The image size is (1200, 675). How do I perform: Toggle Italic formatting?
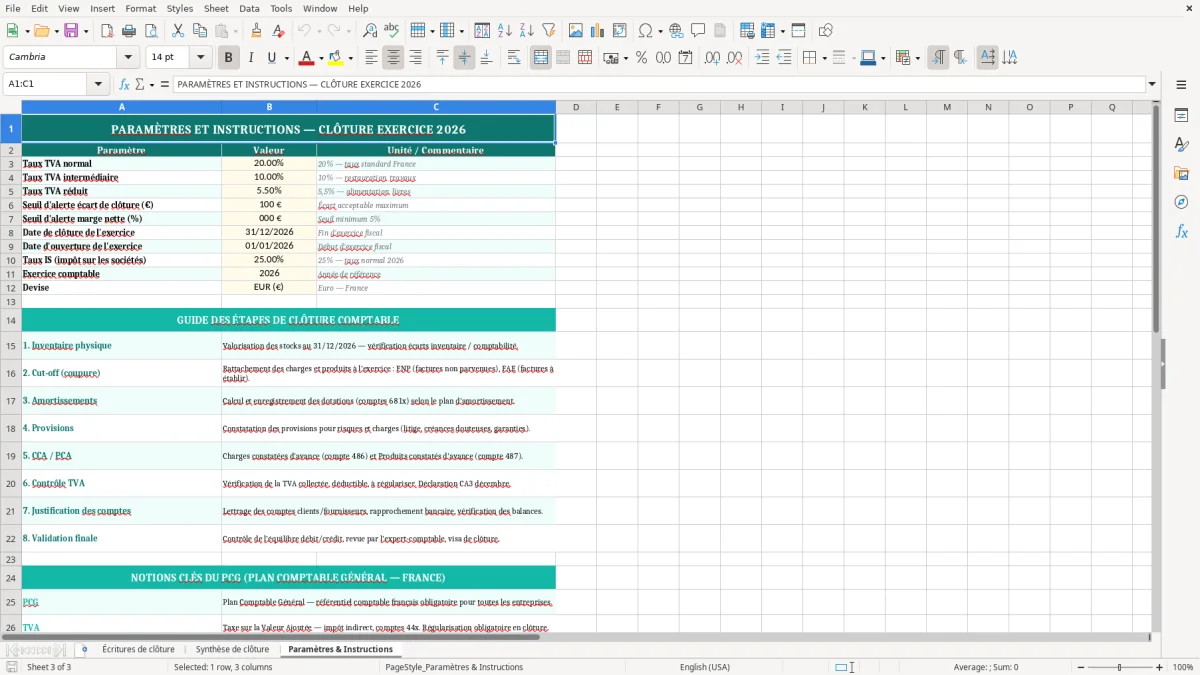251,58
